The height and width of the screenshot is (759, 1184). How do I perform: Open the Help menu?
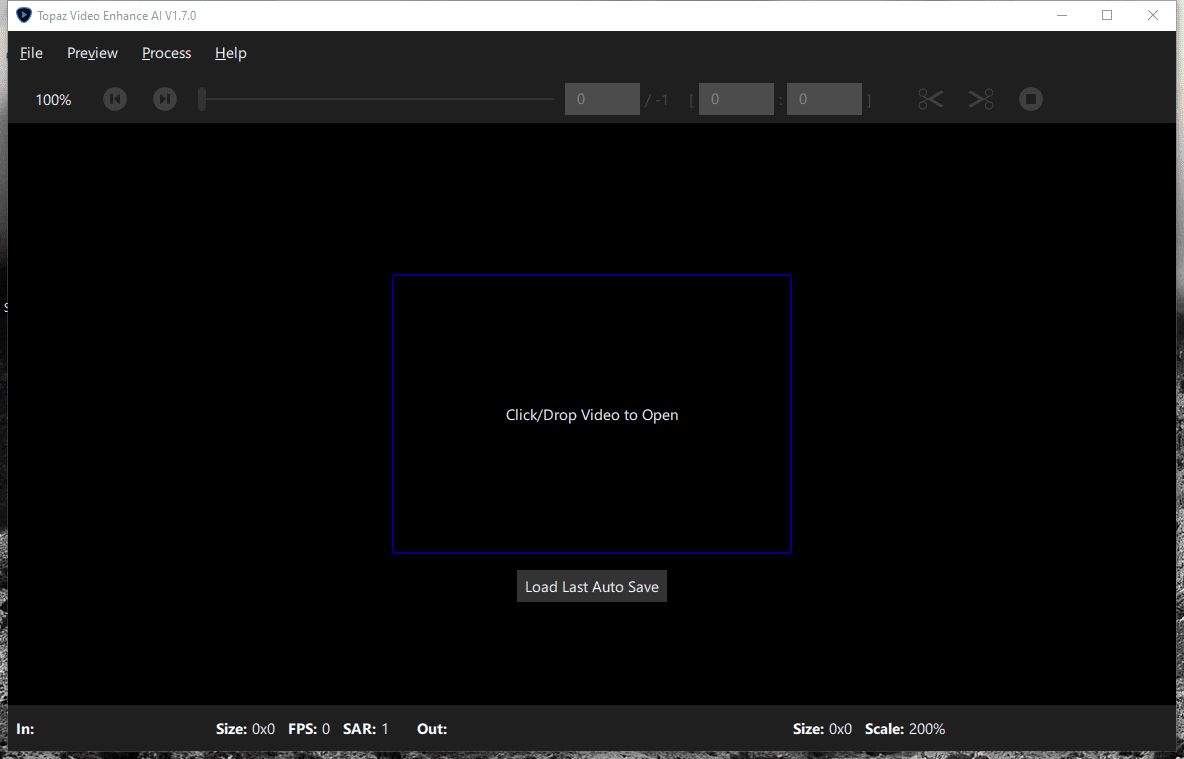click(230, 53)
